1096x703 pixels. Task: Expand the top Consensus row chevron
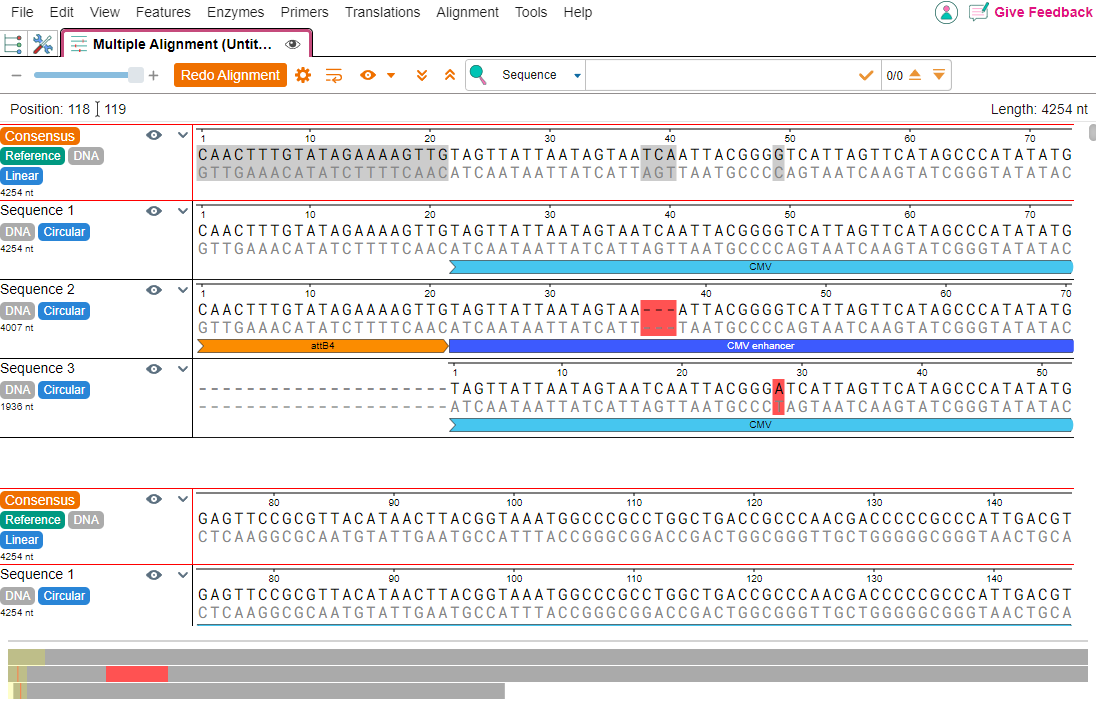(182, 136)
